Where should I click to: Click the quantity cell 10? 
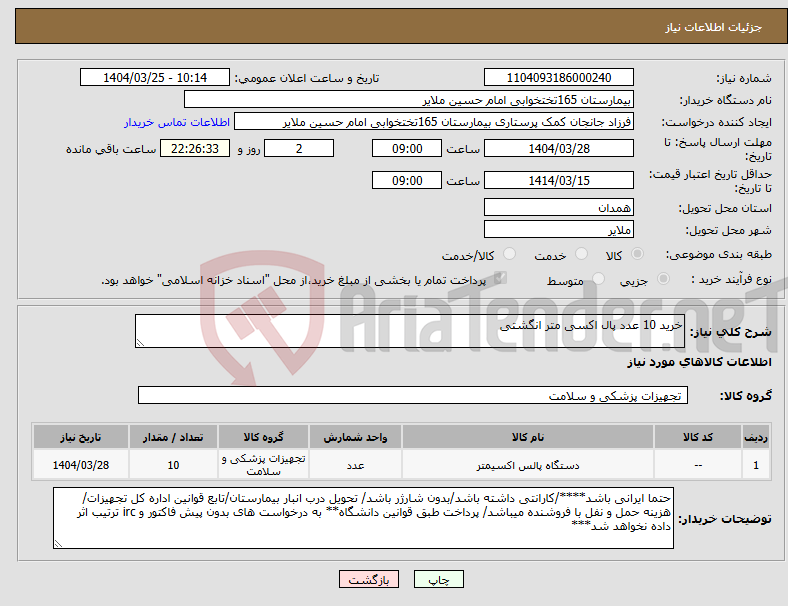click(173, 465)
